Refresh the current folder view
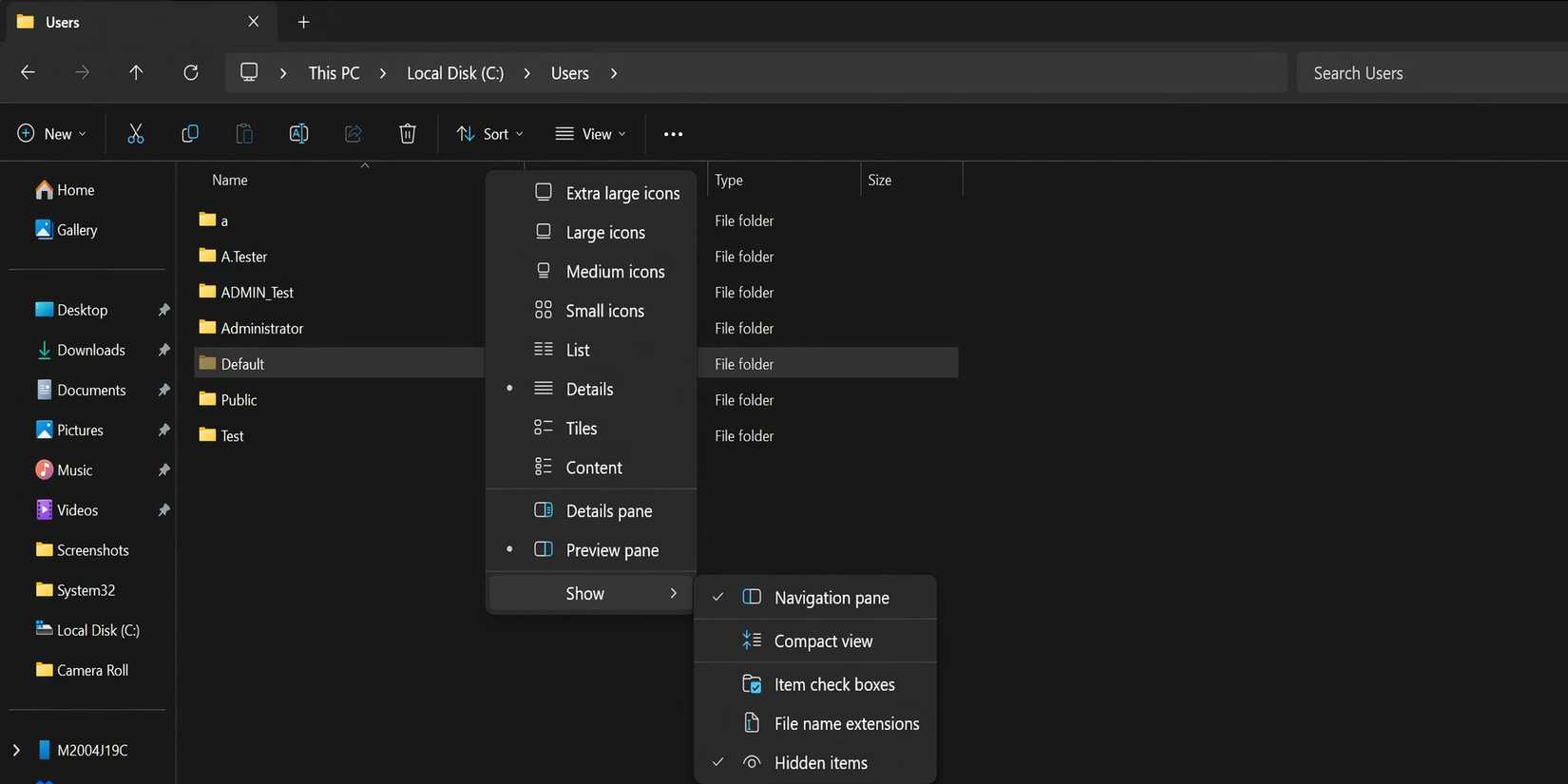The image size is (1568, 784). pyautogui.click(x=191, y=73)
